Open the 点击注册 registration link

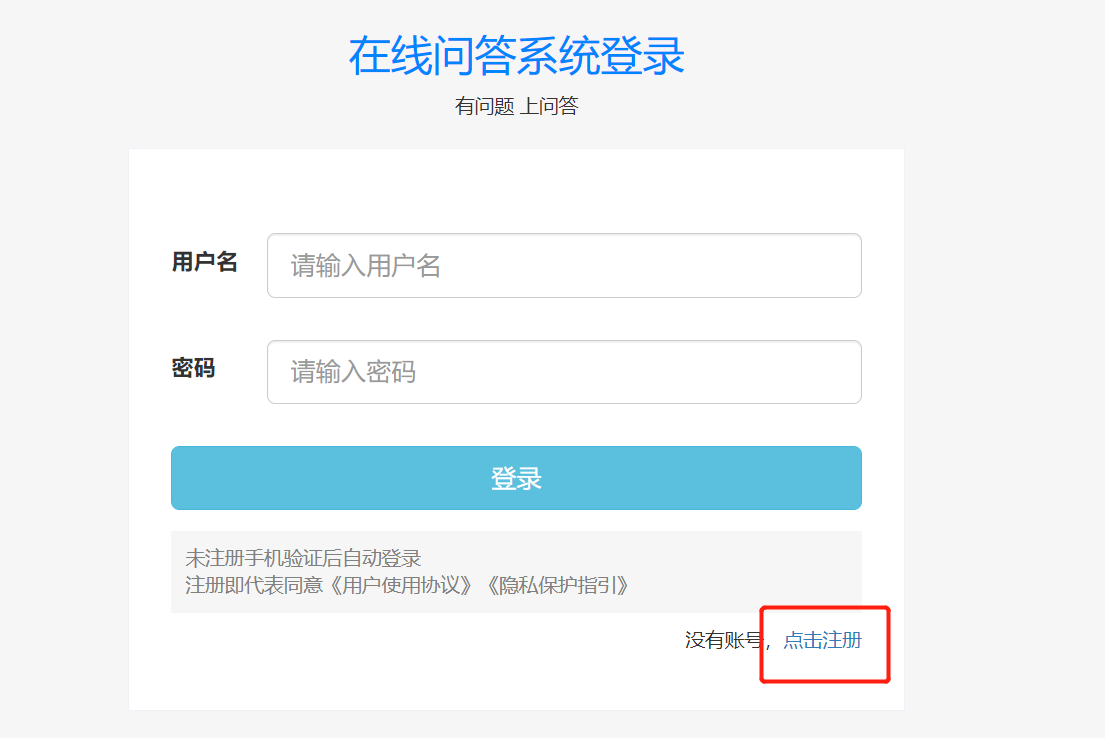(822, 640)
